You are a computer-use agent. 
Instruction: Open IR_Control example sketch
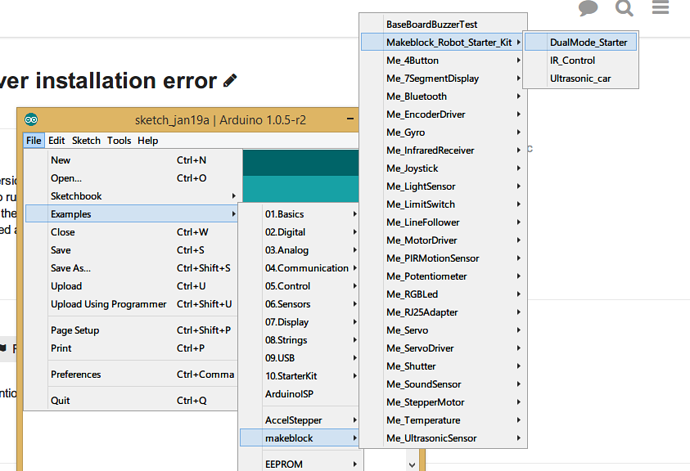tap(580, 60)
